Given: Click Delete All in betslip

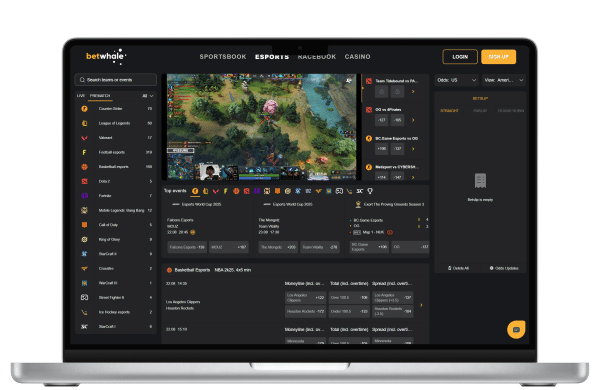Looking at the screenshot, I should coord(458,268).
